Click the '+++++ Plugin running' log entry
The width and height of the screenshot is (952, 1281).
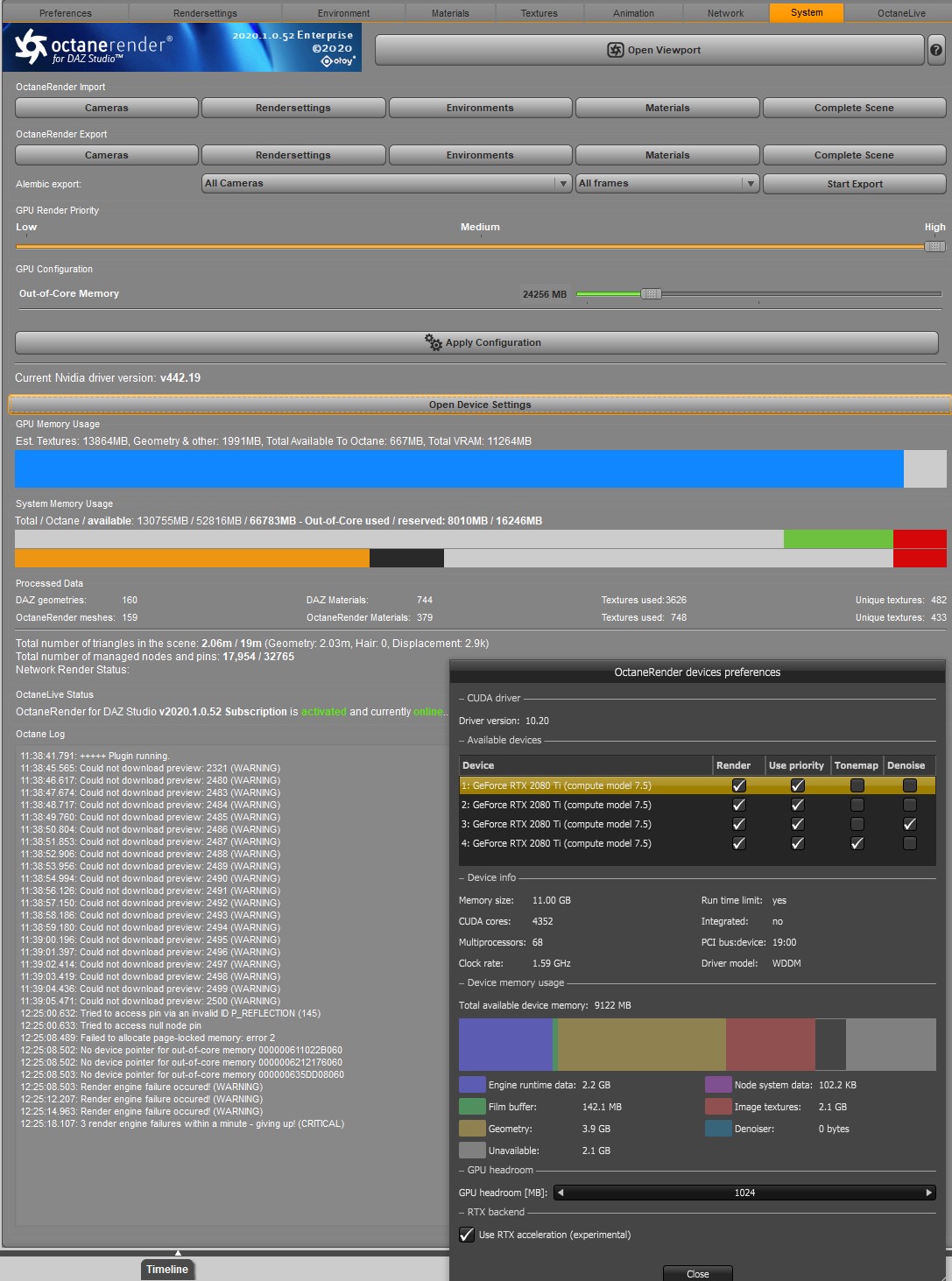95,756
